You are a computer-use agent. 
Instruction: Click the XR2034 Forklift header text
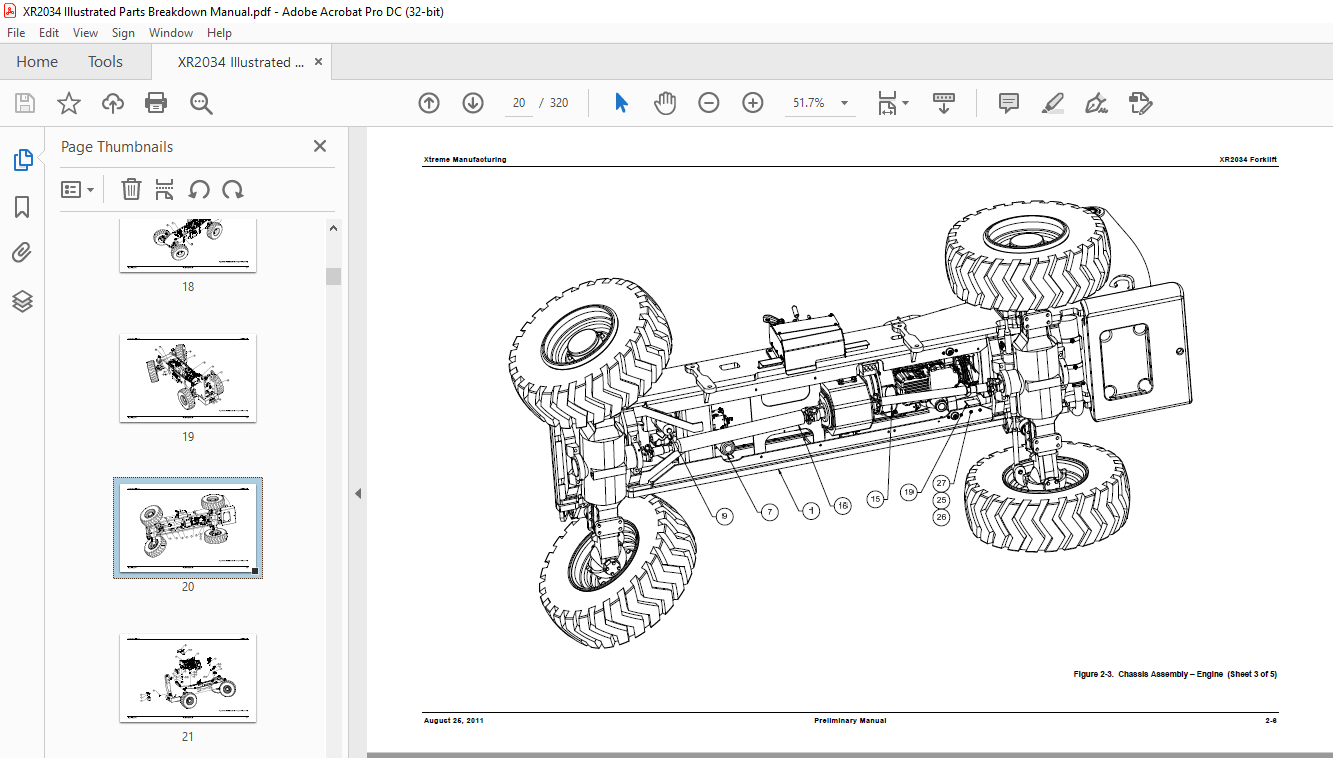1248,160
